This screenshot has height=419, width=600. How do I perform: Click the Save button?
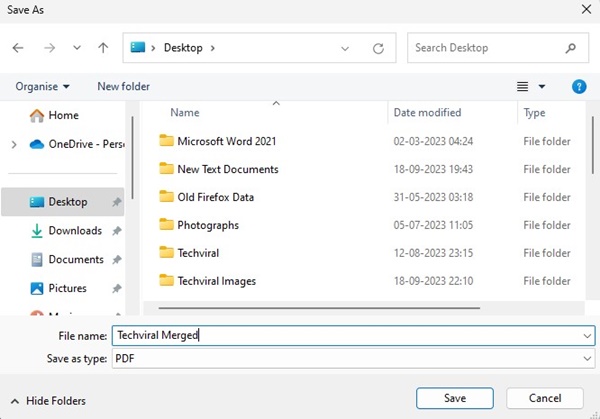click(x=455, y=398)
